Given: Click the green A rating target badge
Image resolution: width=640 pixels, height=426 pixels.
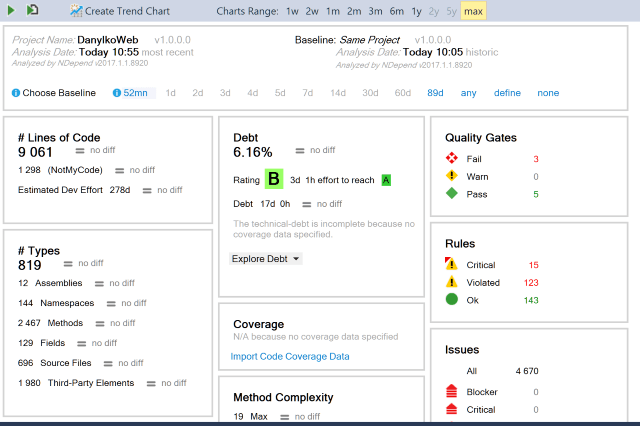Looking at the screenshot, I should 386,180.
